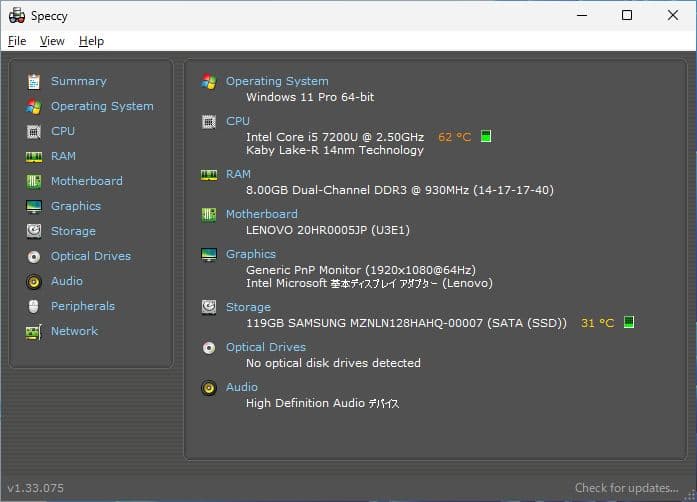Click the Graphics monitor icon in sidebar
Image resolution: width=697 pixels, height=502 pixels.
point(34,206)
